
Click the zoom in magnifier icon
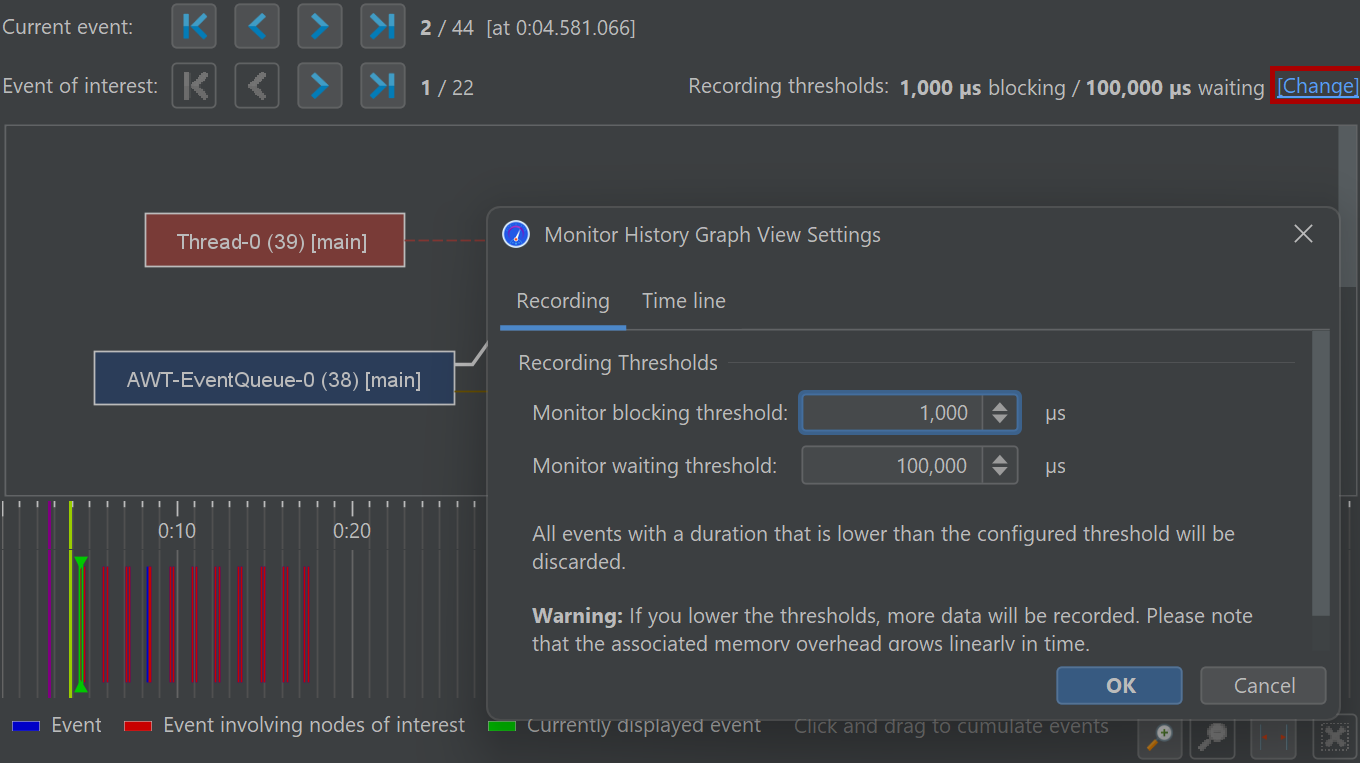tap(1161, 739)
